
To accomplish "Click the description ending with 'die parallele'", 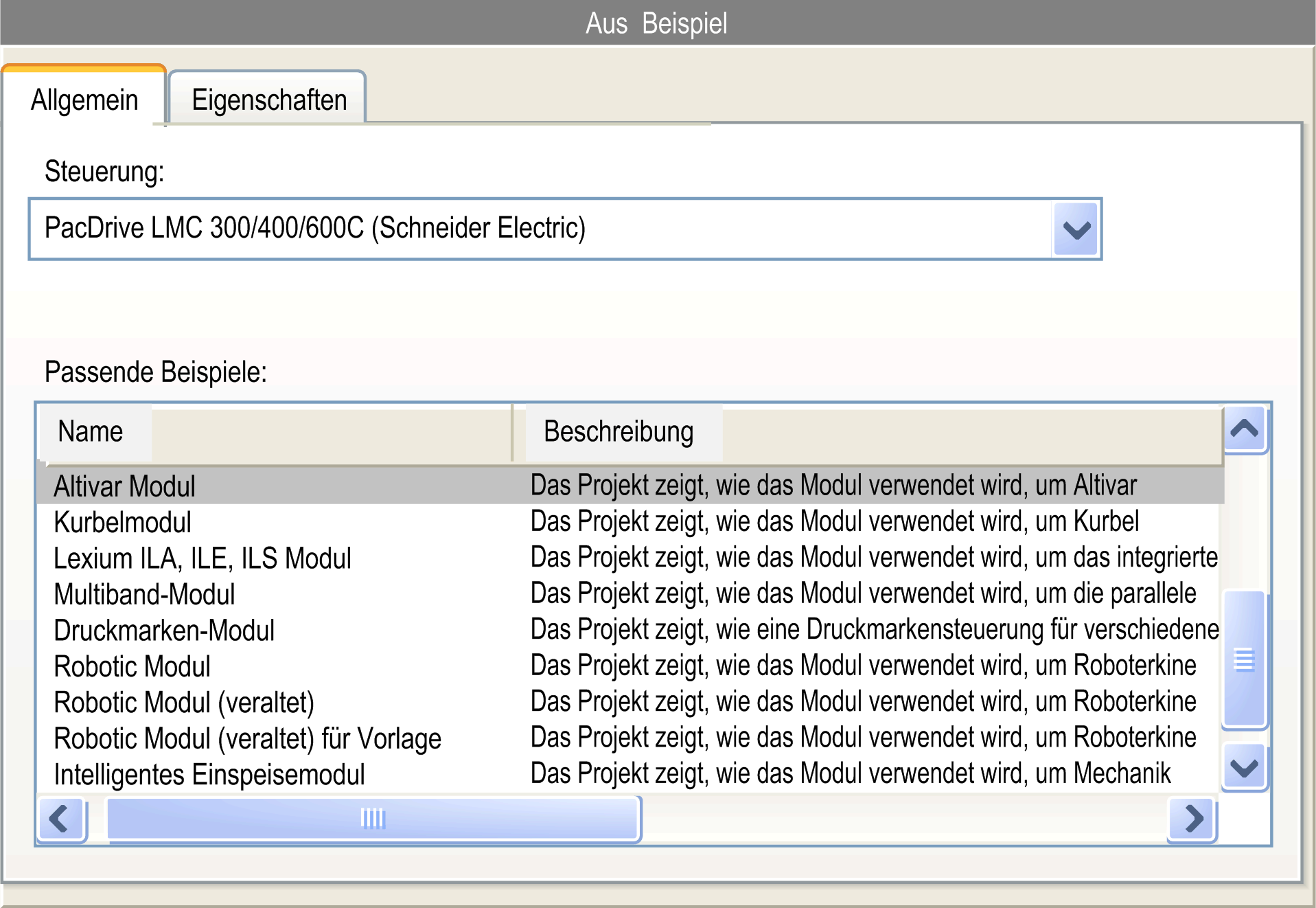I will [864, 594].
